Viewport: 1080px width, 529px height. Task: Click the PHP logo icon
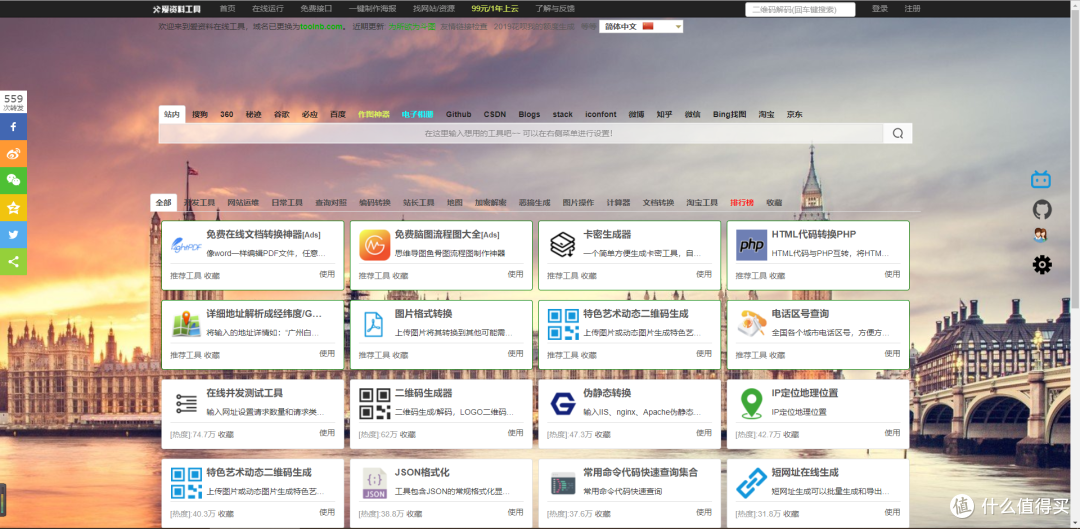pos(751,245)
